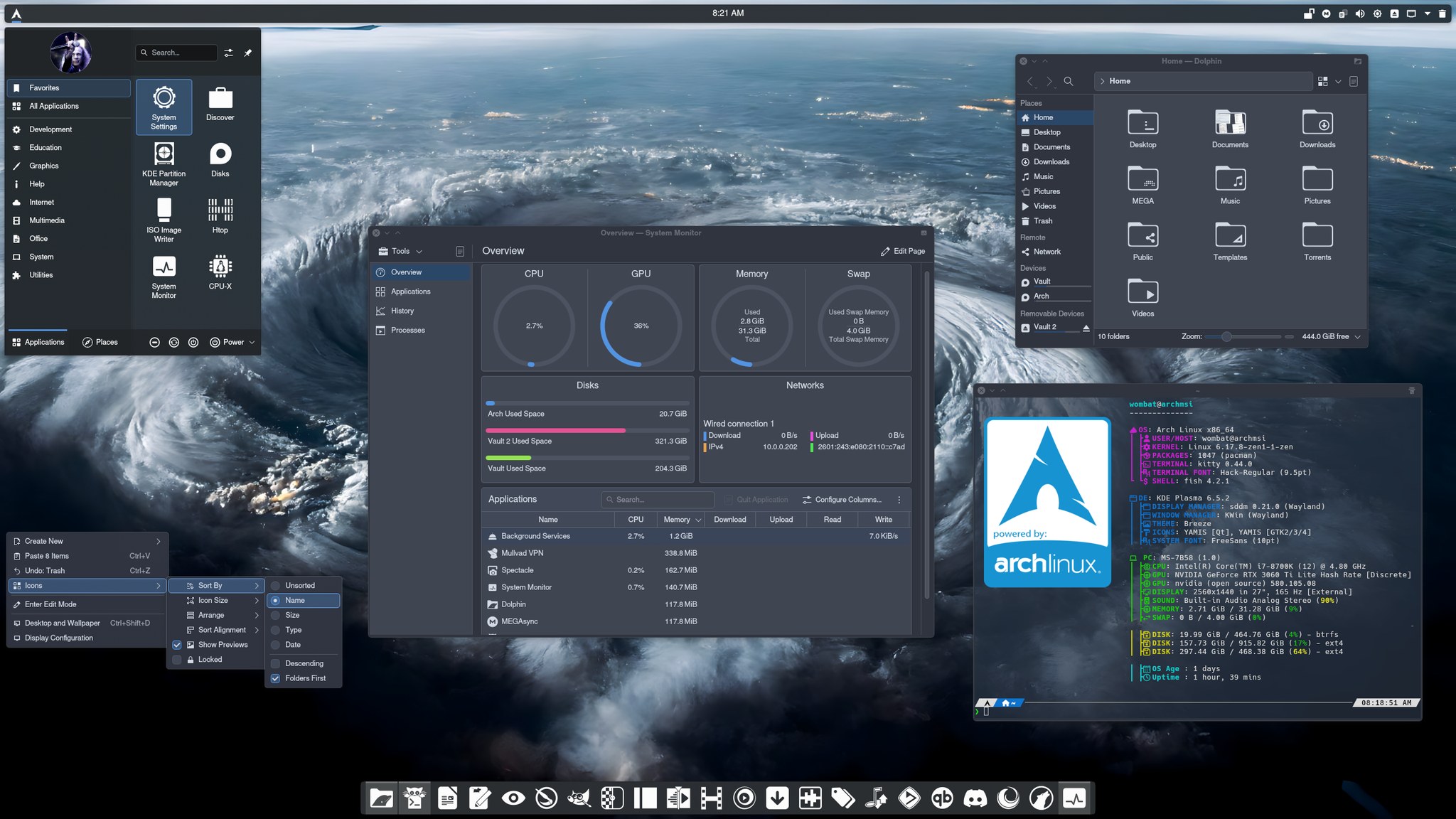Open MEGA folder in Dolphin
Viewport: 1456px width, 819px height.
[1142, 185]
